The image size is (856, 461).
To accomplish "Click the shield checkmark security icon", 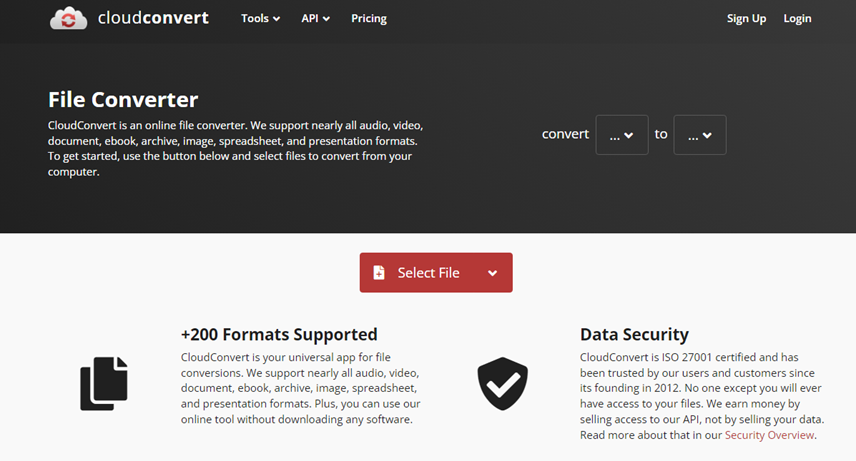I will click(502, 383).
